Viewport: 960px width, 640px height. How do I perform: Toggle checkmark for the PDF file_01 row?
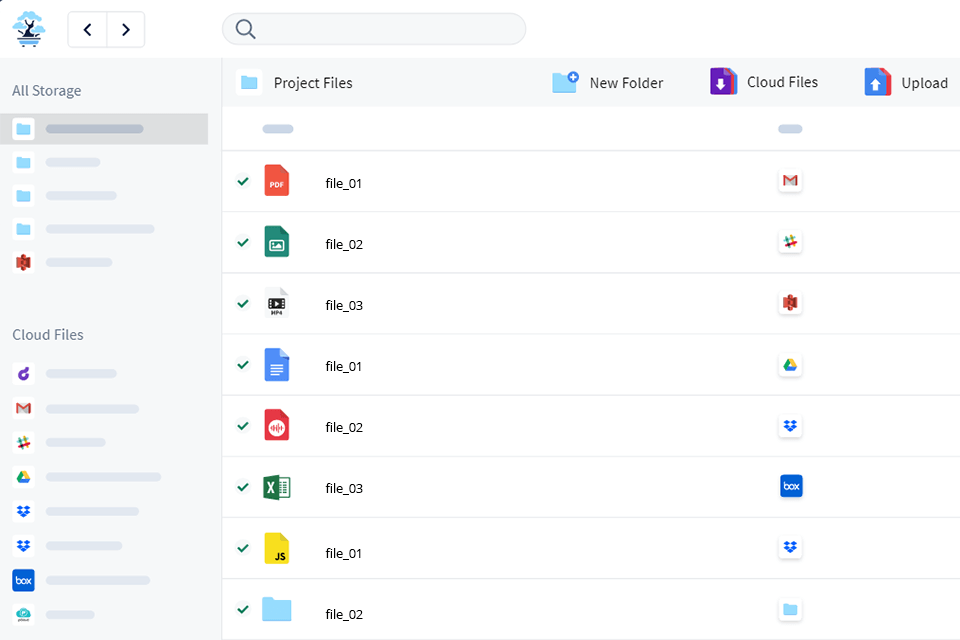(243, 181)
